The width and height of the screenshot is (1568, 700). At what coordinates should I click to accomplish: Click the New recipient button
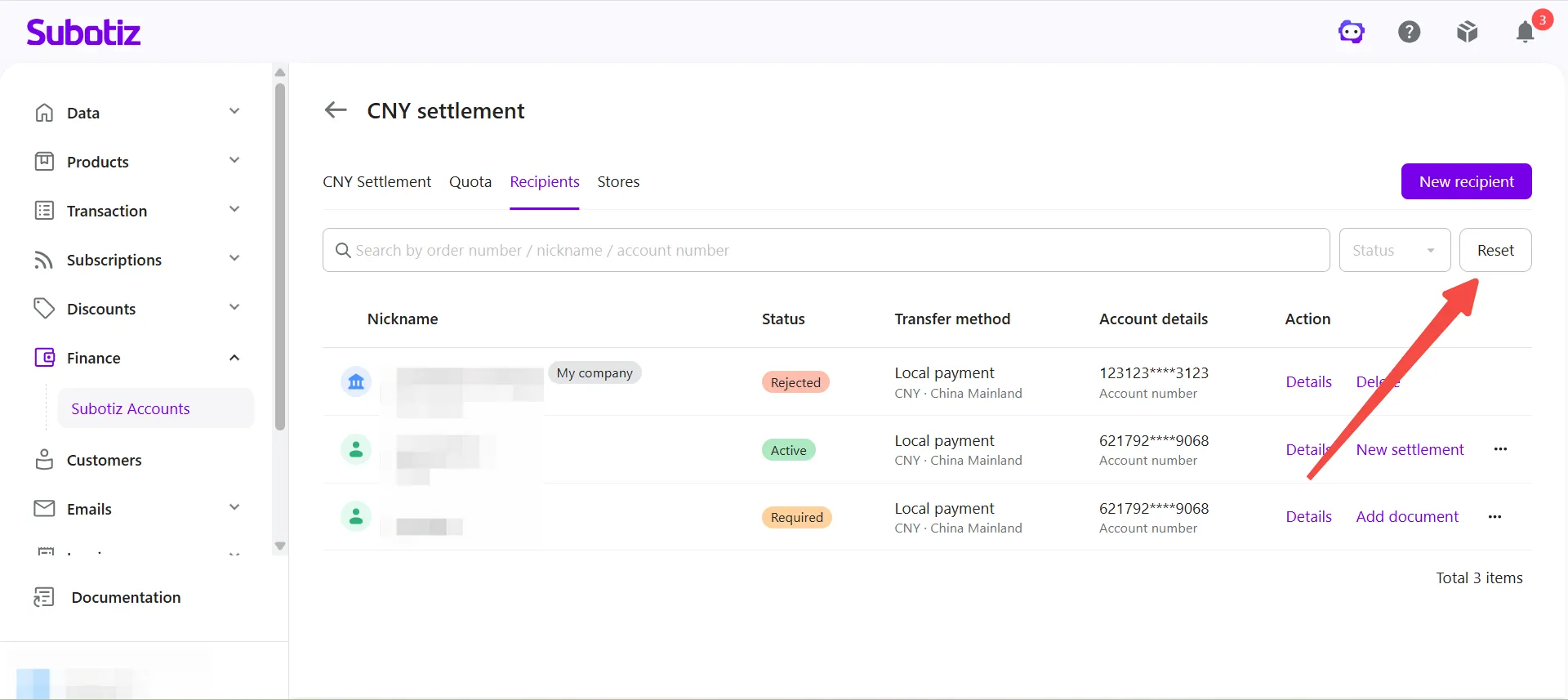(1466, 181)
